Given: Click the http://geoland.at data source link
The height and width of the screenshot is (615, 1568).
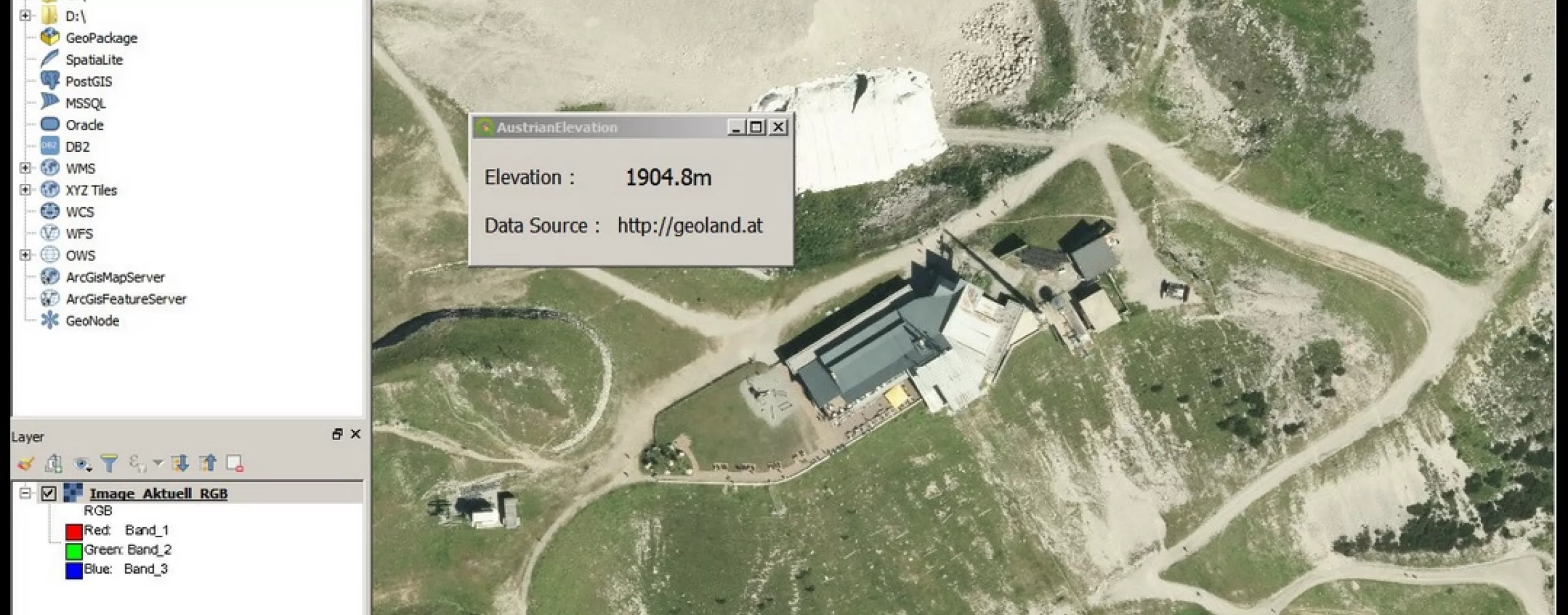Looking at the screenshot, I should coord(689,226).
